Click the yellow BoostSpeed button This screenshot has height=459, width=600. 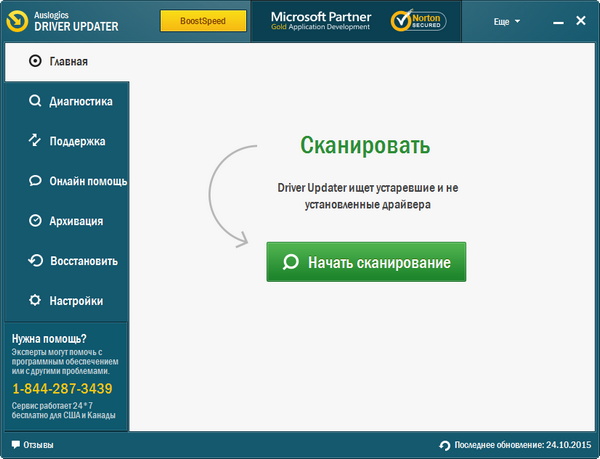[204, 21]
